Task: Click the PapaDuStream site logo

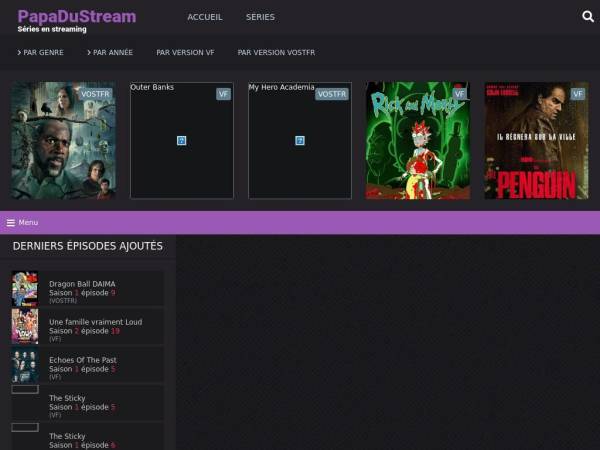Action: (x=77, y=17)
